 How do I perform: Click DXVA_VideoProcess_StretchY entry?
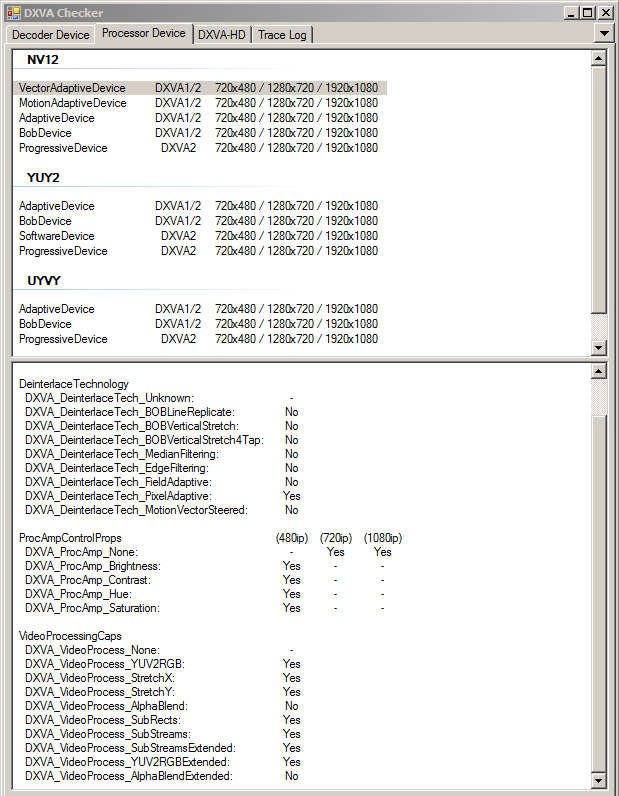(100, 692)
